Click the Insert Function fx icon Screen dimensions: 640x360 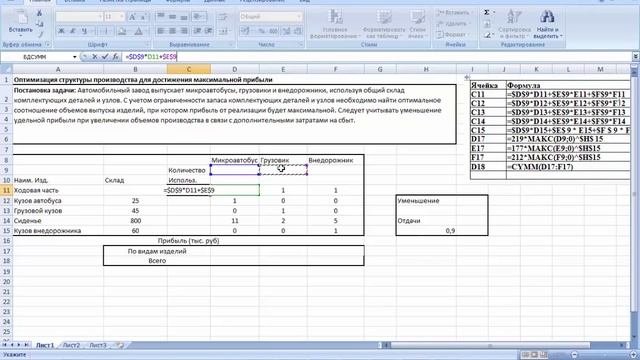[116, 57]
